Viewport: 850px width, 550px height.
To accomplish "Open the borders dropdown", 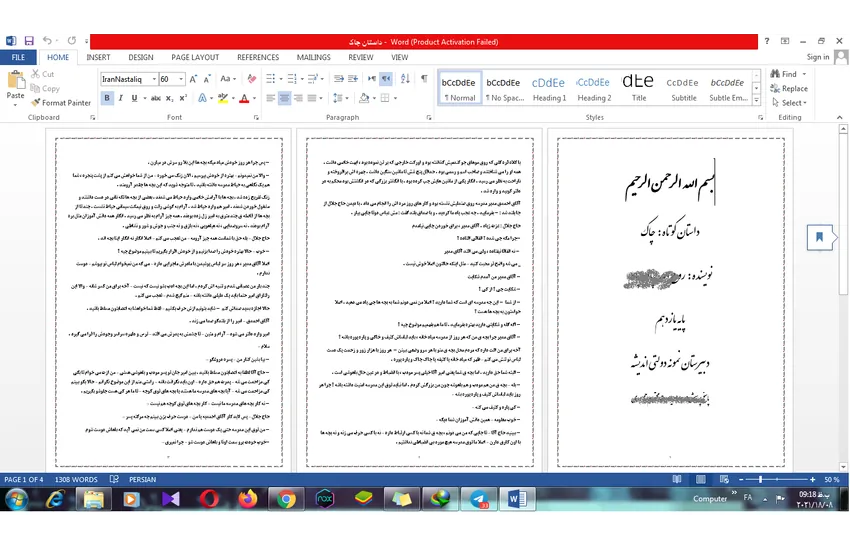I will [395, 98].
